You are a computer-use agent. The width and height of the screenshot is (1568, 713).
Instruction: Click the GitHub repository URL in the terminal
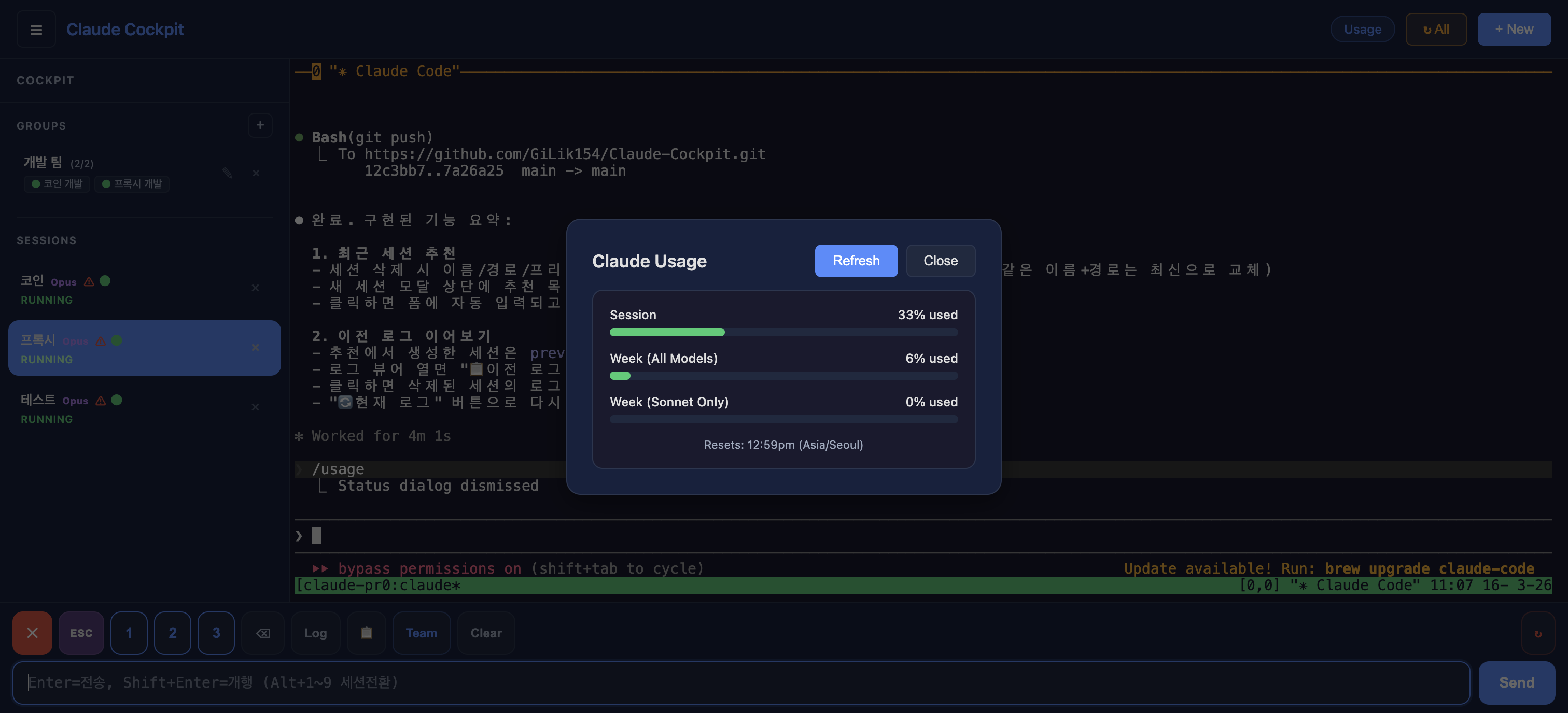point(565,154)
